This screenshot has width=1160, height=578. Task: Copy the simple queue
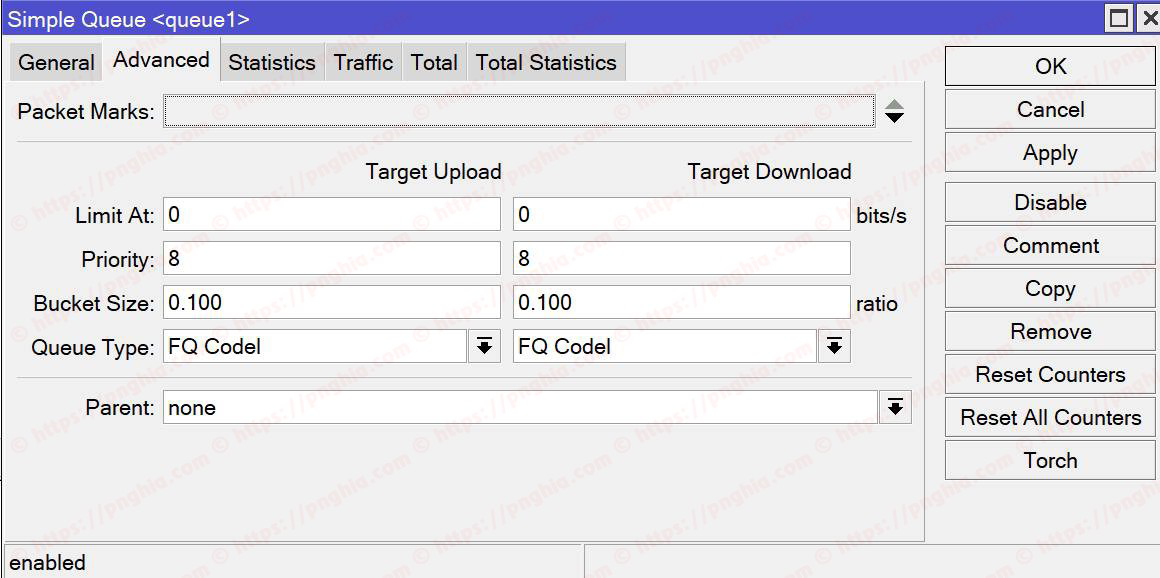click(1051, 288)
